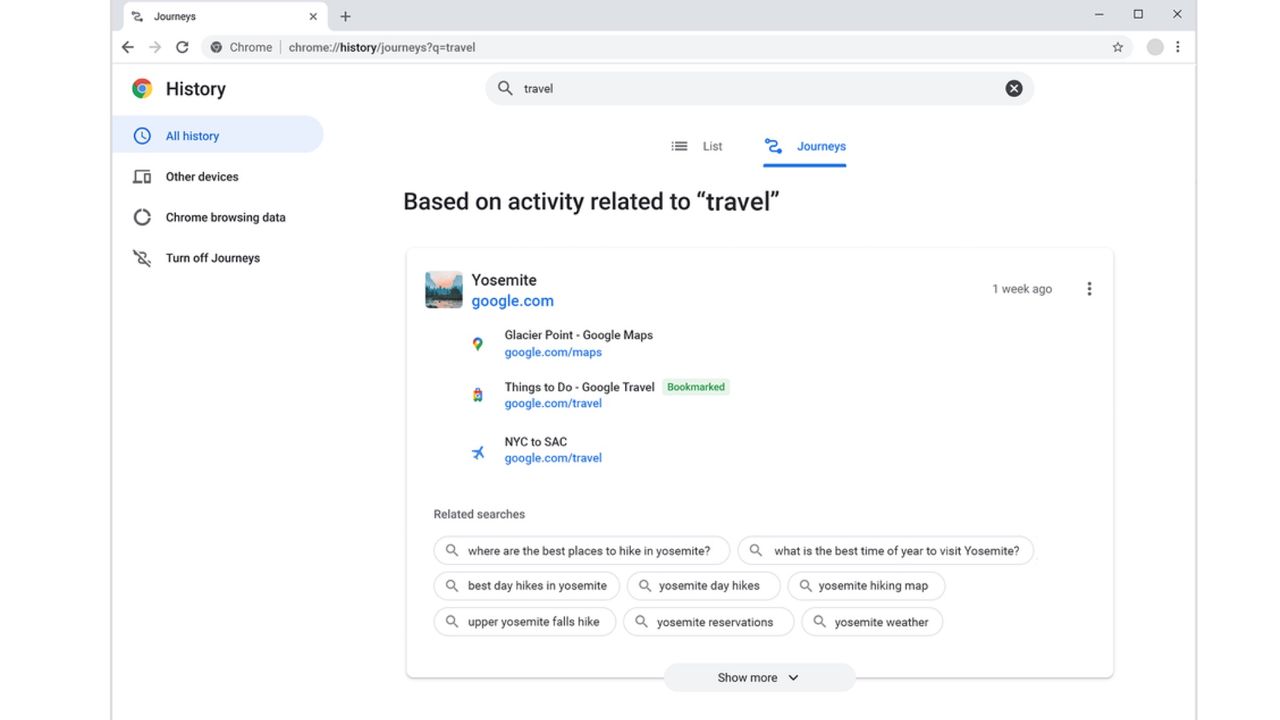The width and height of the screenshot is (1280, 720).
Task: Click the Journeys browser tab title
Action: point(175,17)
